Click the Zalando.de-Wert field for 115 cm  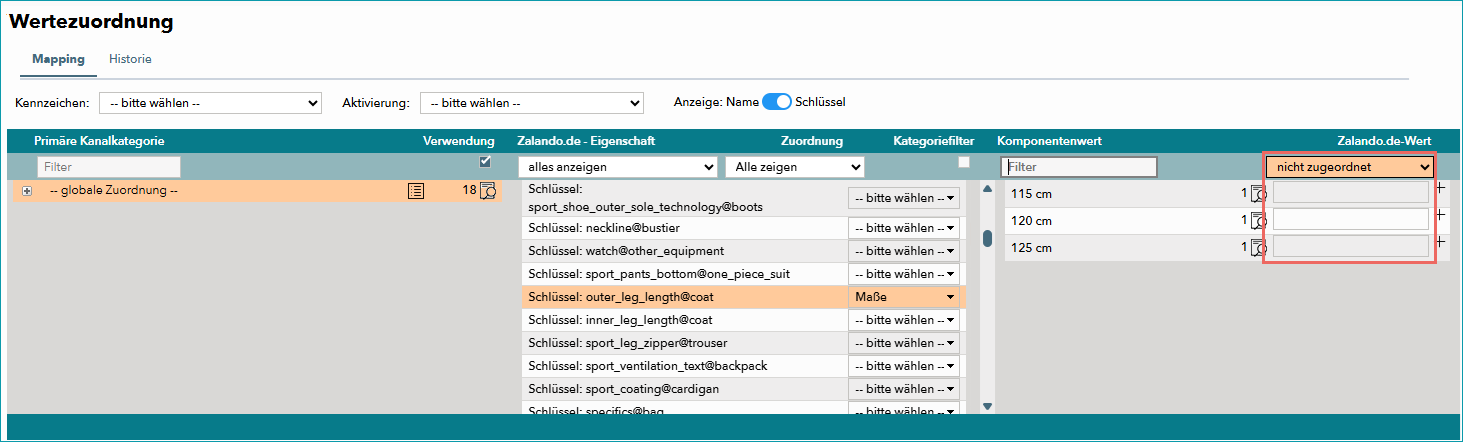tap(1351, 192)
